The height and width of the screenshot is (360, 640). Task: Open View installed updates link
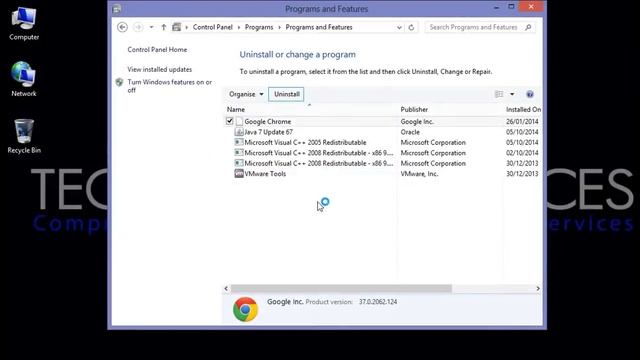click(x=160, y=69)
